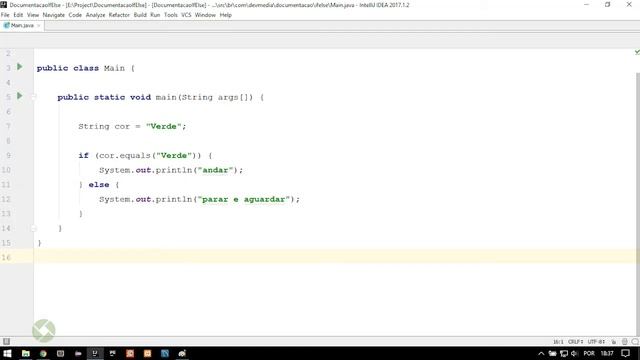Viewport: 640px width, 360px height.
Task: Open the Run menu
Action: [155, 15]
